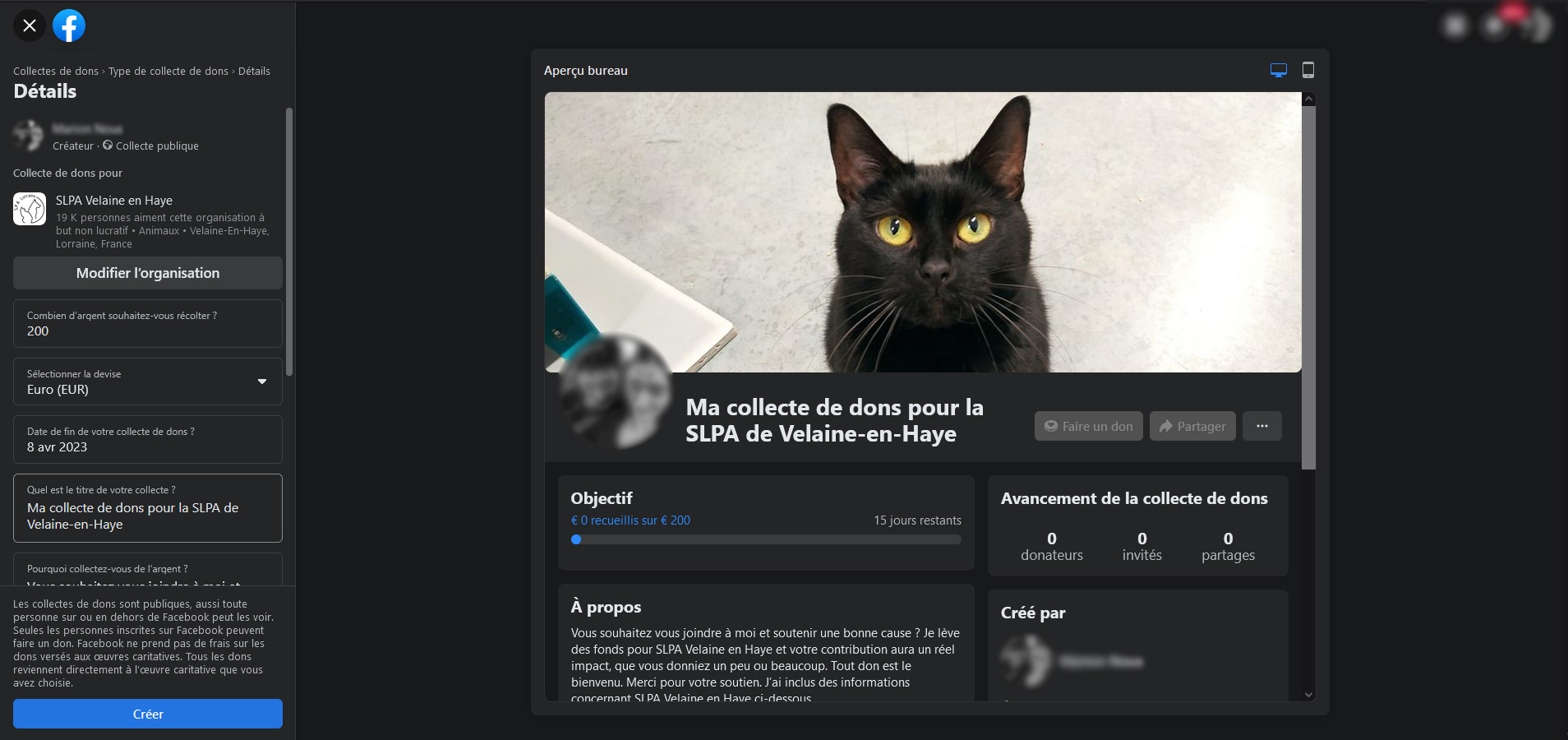The height and width of the screenshot is (740, 1568).
Task: Click preview scrollbar down arrow
Action: 1309,695
